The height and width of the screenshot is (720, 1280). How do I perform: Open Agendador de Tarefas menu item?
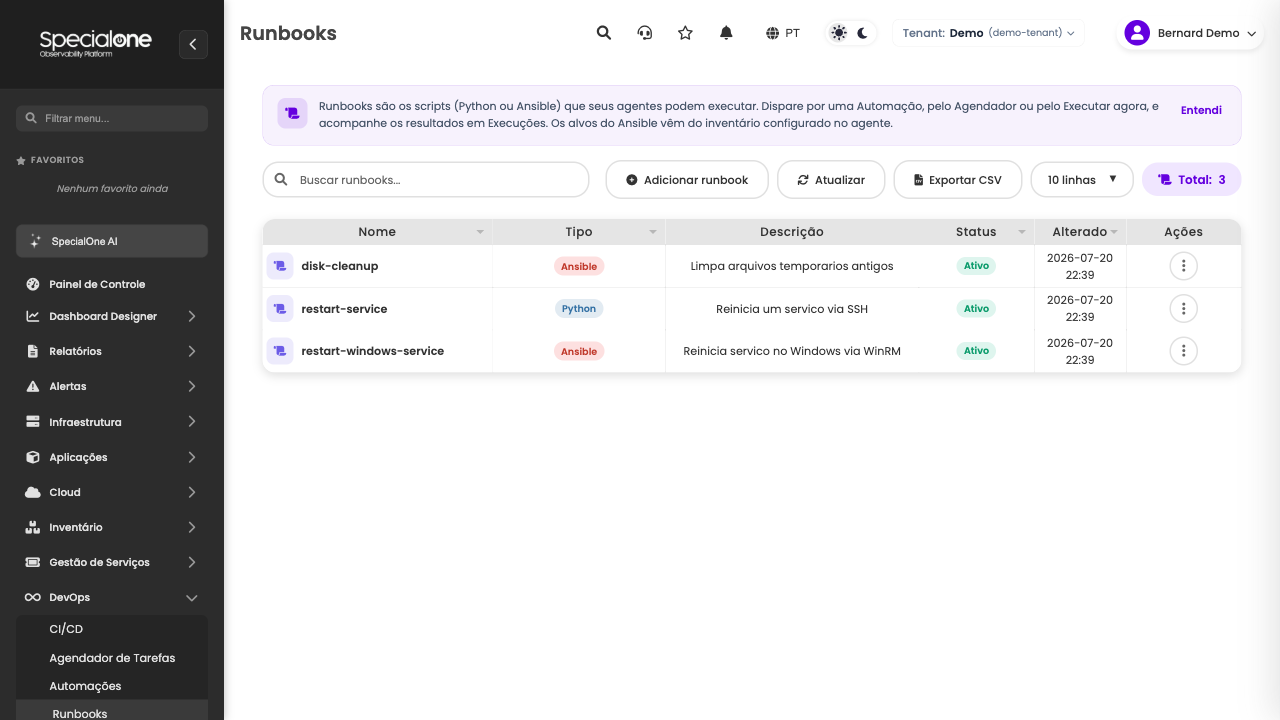click(x=112, y=658)
